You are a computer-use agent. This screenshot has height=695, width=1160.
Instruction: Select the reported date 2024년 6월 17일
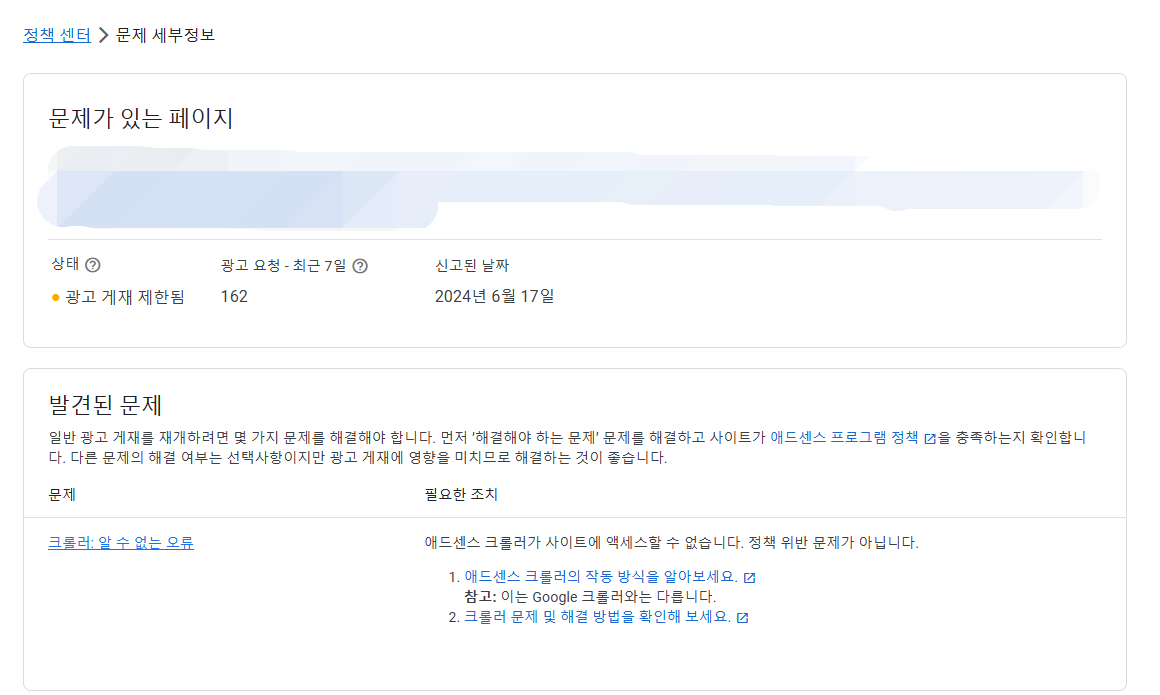point(496,295)
